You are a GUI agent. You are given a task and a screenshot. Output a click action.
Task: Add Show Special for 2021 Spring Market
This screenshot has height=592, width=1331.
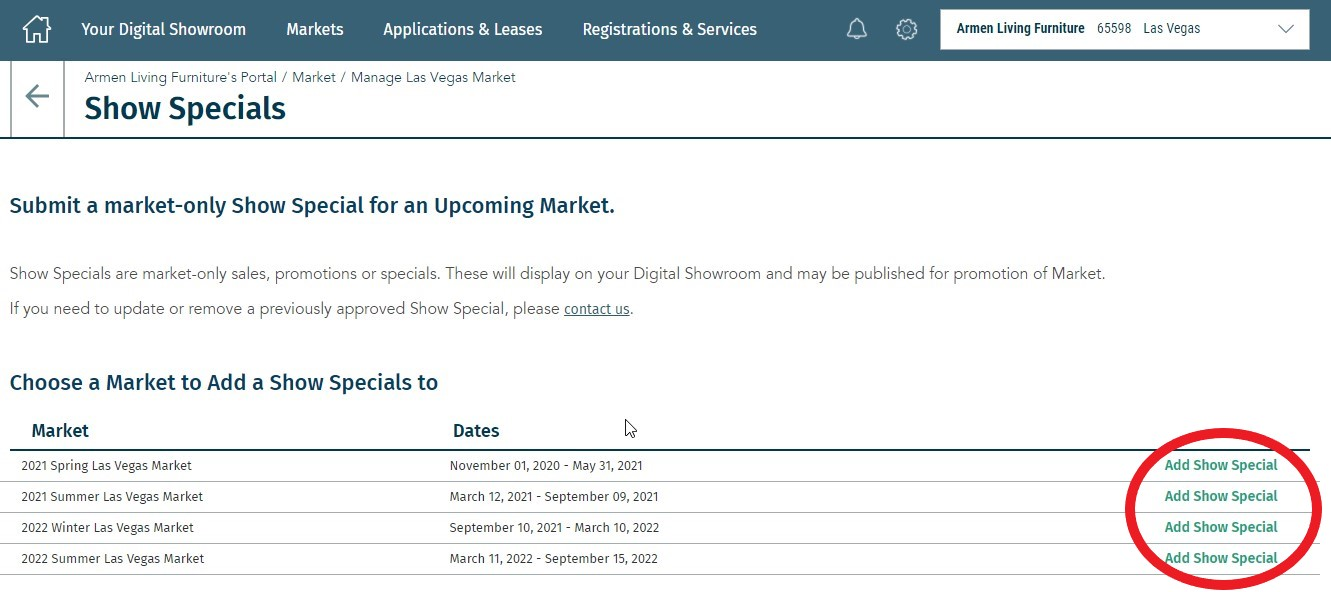point(1221,465)
